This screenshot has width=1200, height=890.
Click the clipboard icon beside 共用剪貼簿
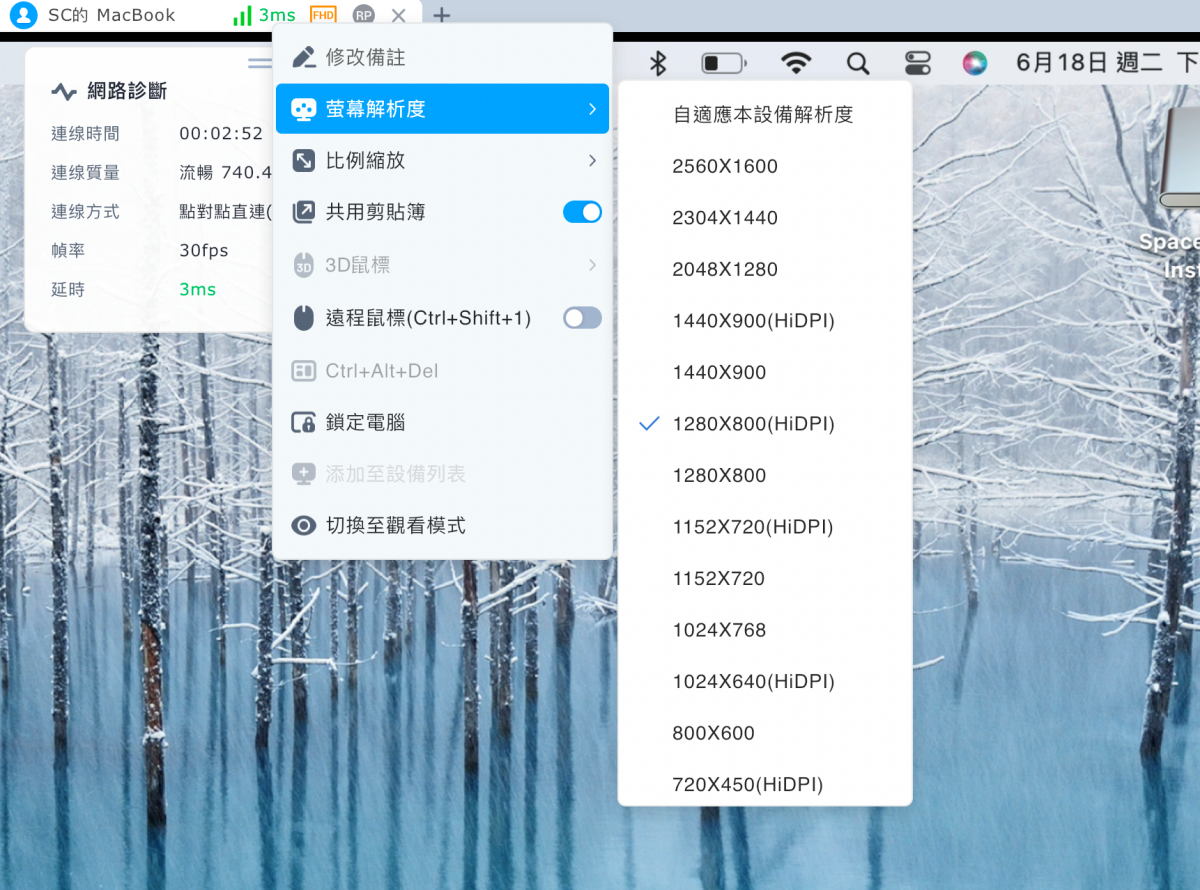pos(304,212)
